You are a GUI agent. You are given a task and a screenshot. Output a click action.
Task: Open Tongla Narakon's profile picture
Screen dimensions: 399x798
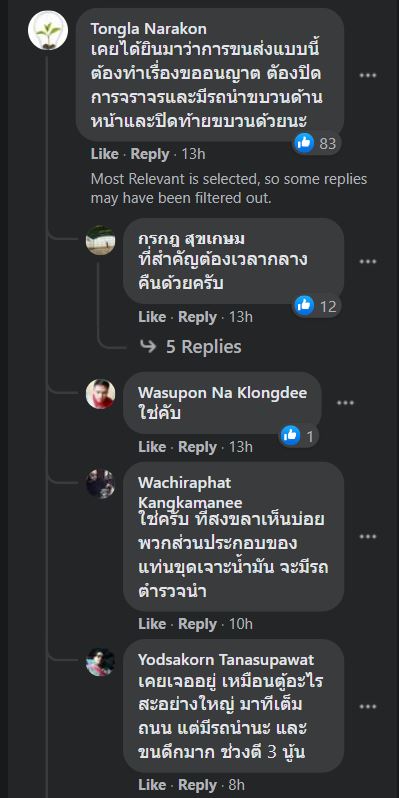coord(48,31)
